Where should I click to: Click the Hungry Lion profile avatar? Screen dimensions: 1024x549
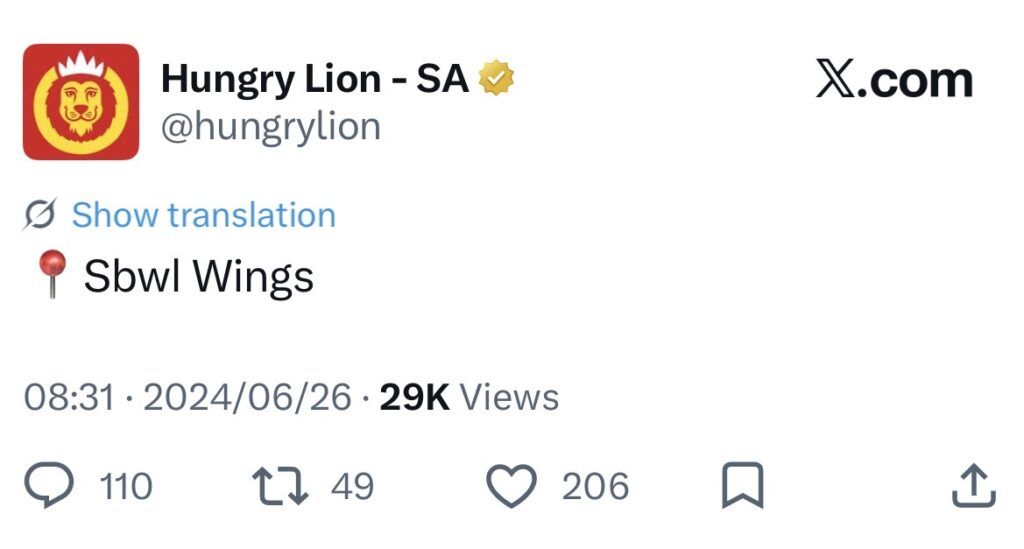[81, 102]
